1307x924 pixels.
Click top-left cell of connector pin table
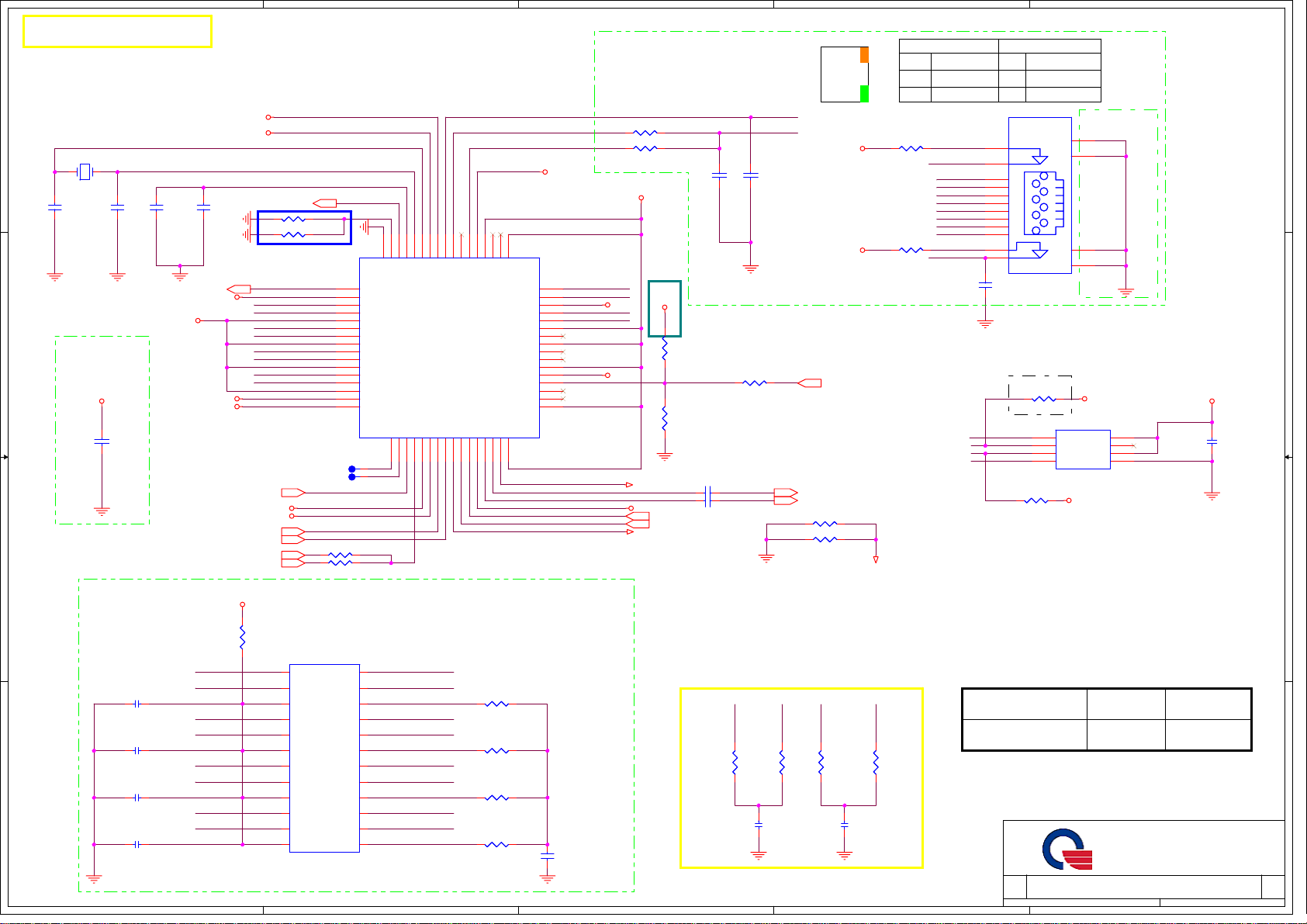tap(949, 46)
